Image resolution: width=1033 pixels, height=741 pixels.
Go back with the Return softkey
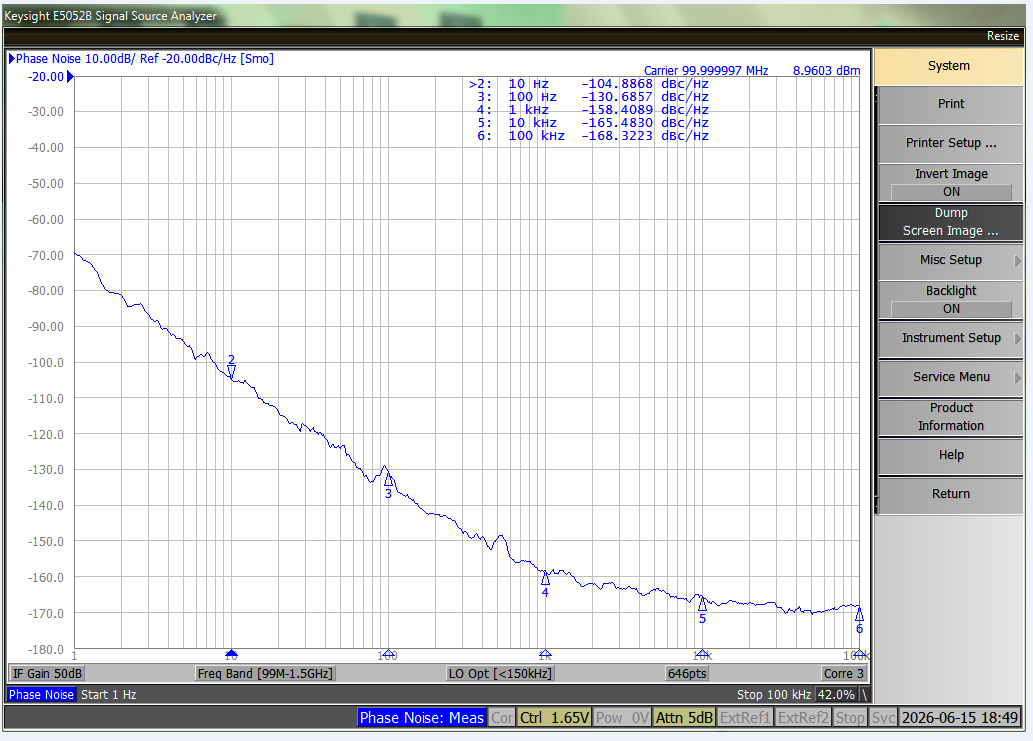951,494
